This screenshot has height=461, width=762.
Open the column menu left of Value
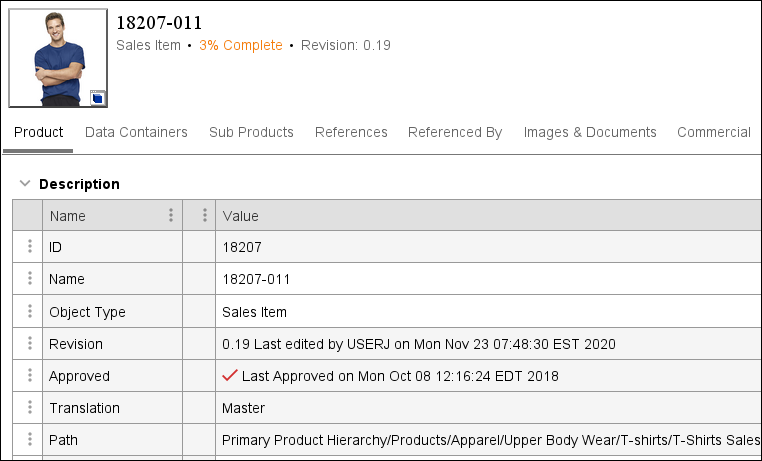point(204,216)
